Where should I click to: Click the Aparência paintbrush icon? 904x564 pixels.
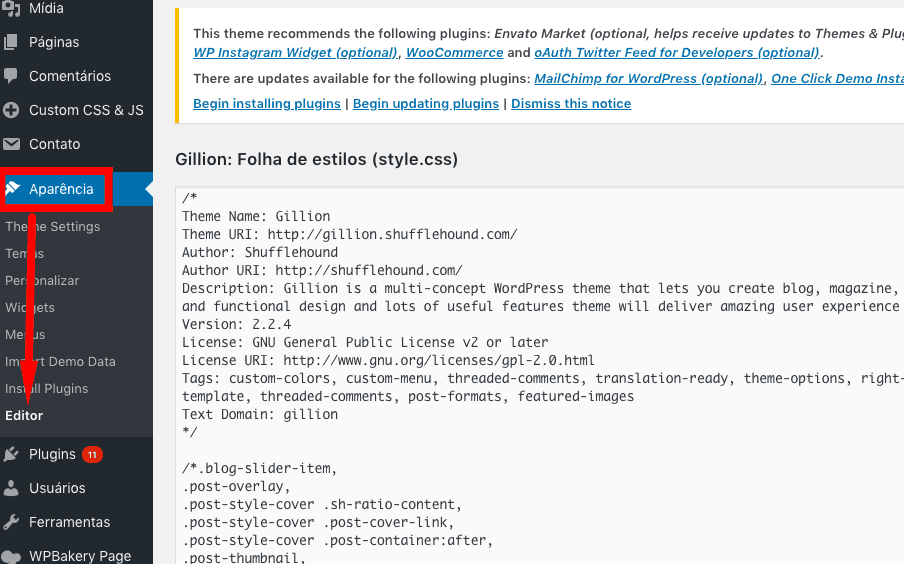[x=13, y=188]
